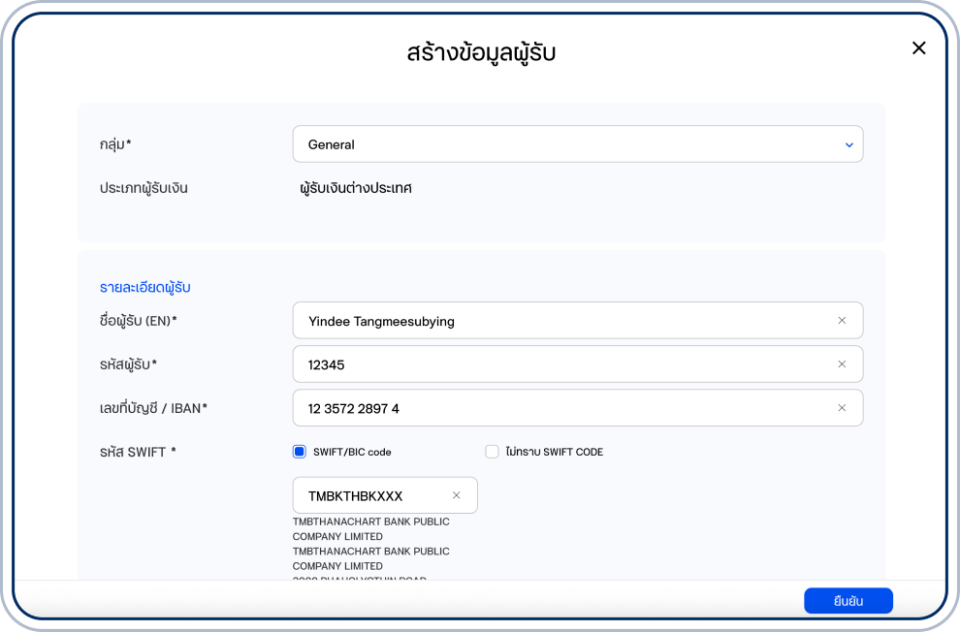Click the Yindee Tangmeesubying name input
This screenshot has height=632, width=960.
(x=560, y=320)
